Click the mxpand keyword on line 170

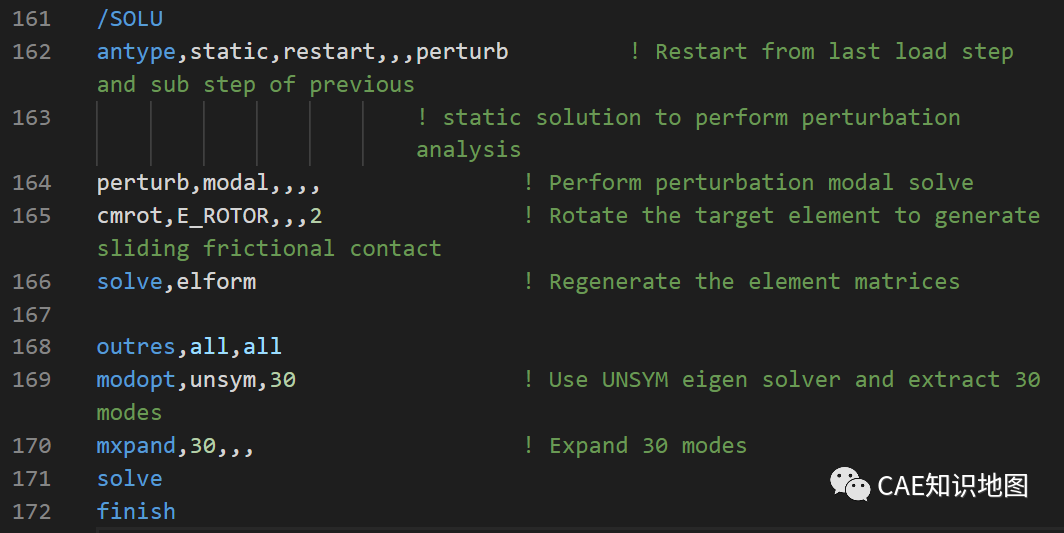[136, 445]
